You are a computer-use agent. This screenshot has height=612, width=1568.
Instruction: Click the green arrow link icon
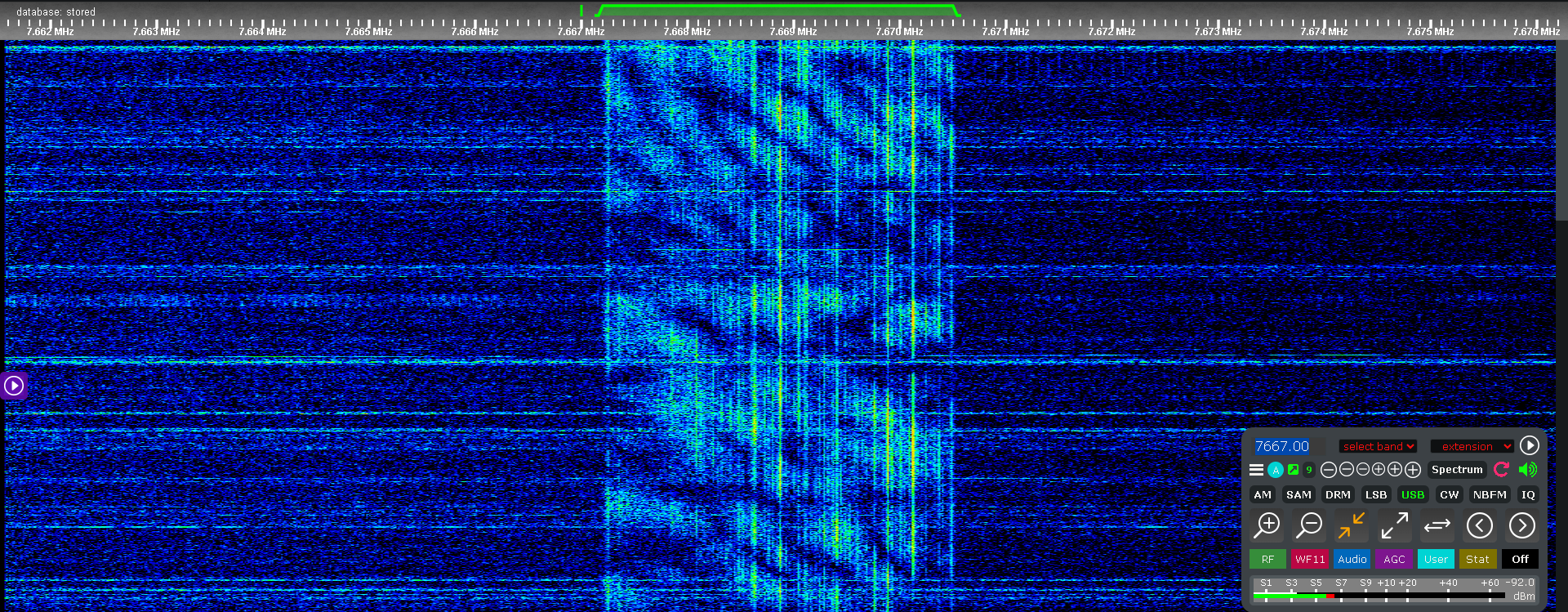tap(1293, 470)
